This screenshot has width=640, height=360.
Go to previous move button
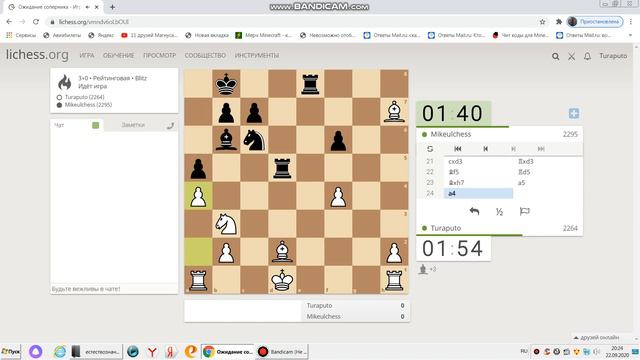coord(485,149)
